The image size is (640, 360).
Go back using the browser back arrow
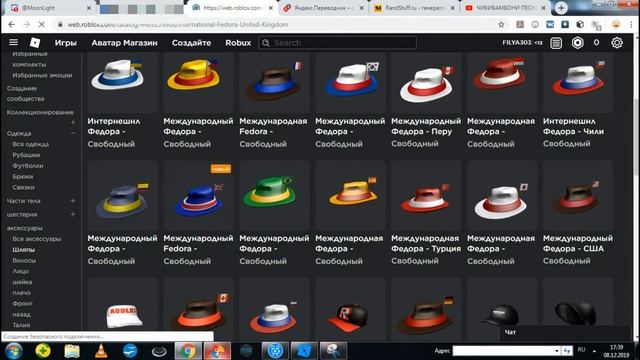coord(11,24)
